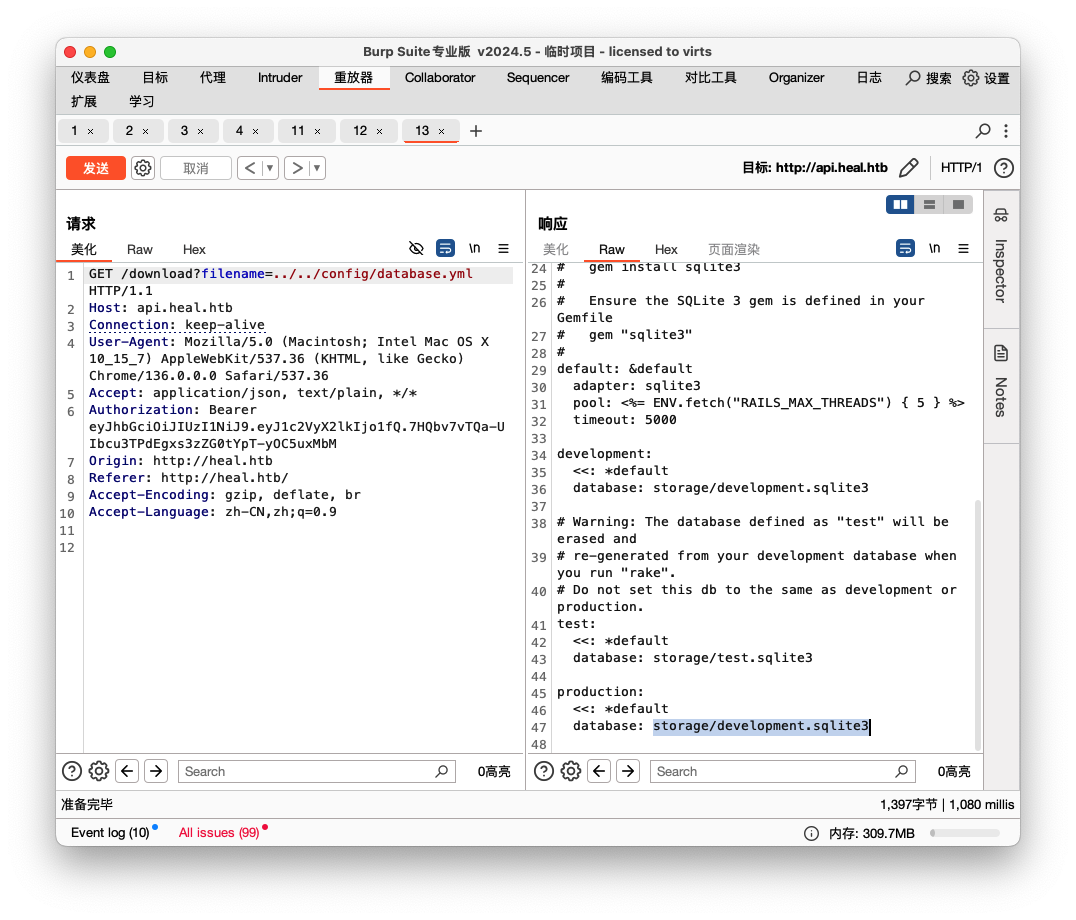This screenshot has width=1076, height=920.
Task: Toggle word wrap in request editor
Action: tap(445, 248)
